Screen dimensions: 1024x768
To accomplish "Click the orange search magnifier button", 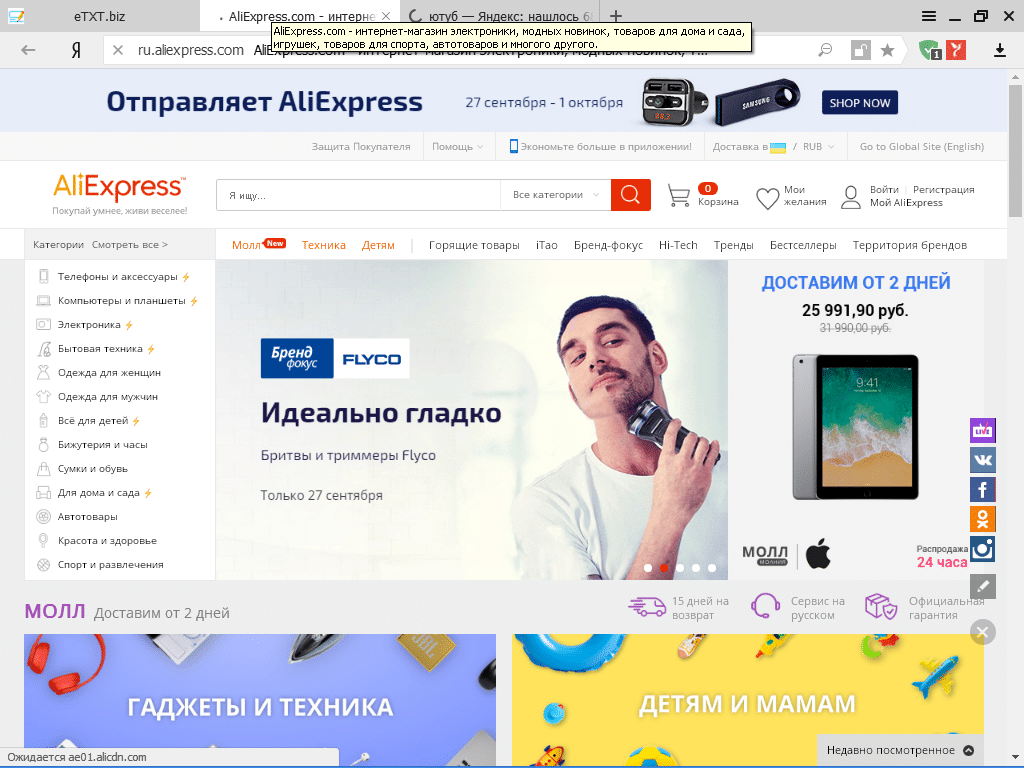I will coord(630,195).
